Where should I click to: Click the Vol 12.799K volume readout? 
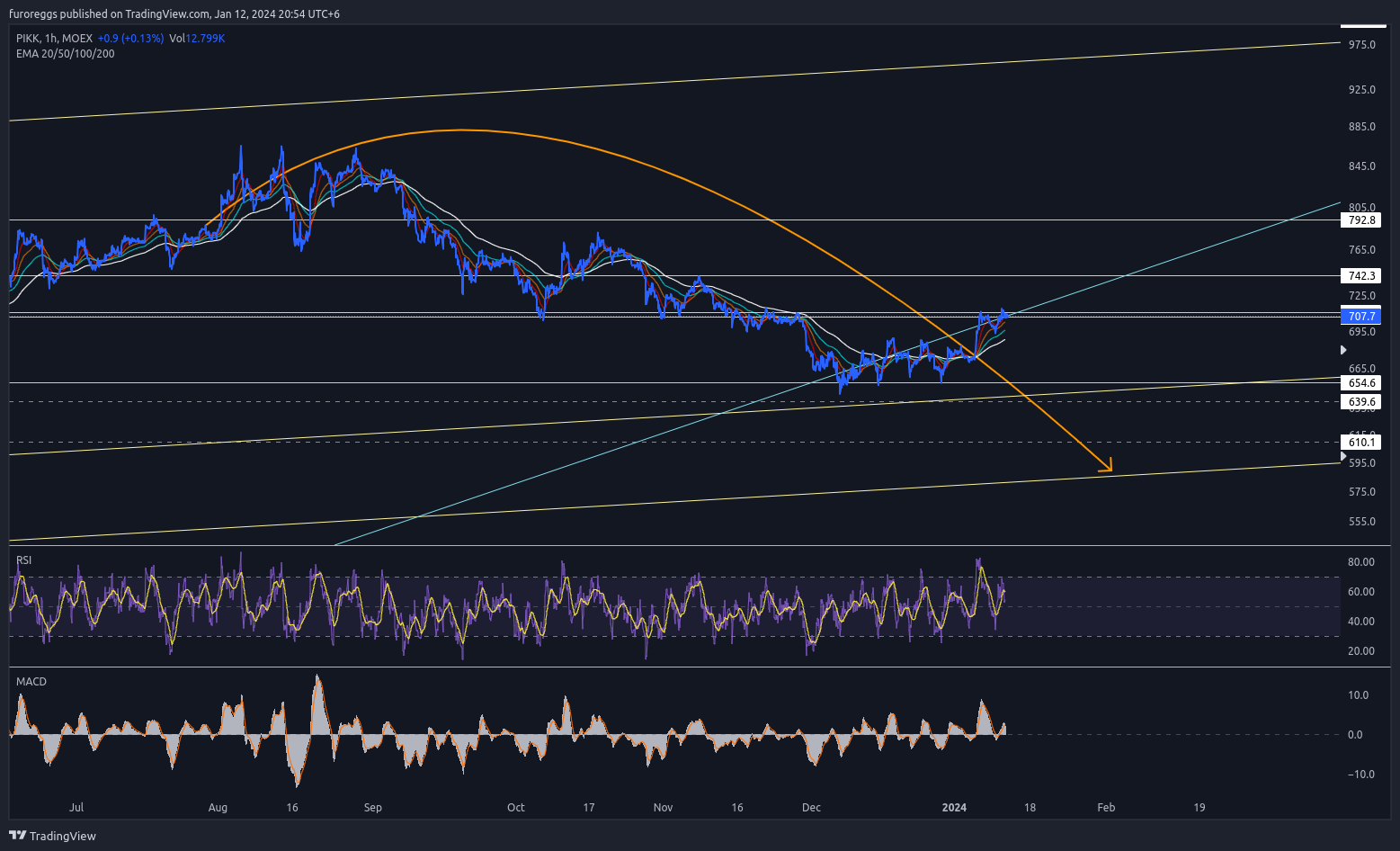tap(197, 39)
